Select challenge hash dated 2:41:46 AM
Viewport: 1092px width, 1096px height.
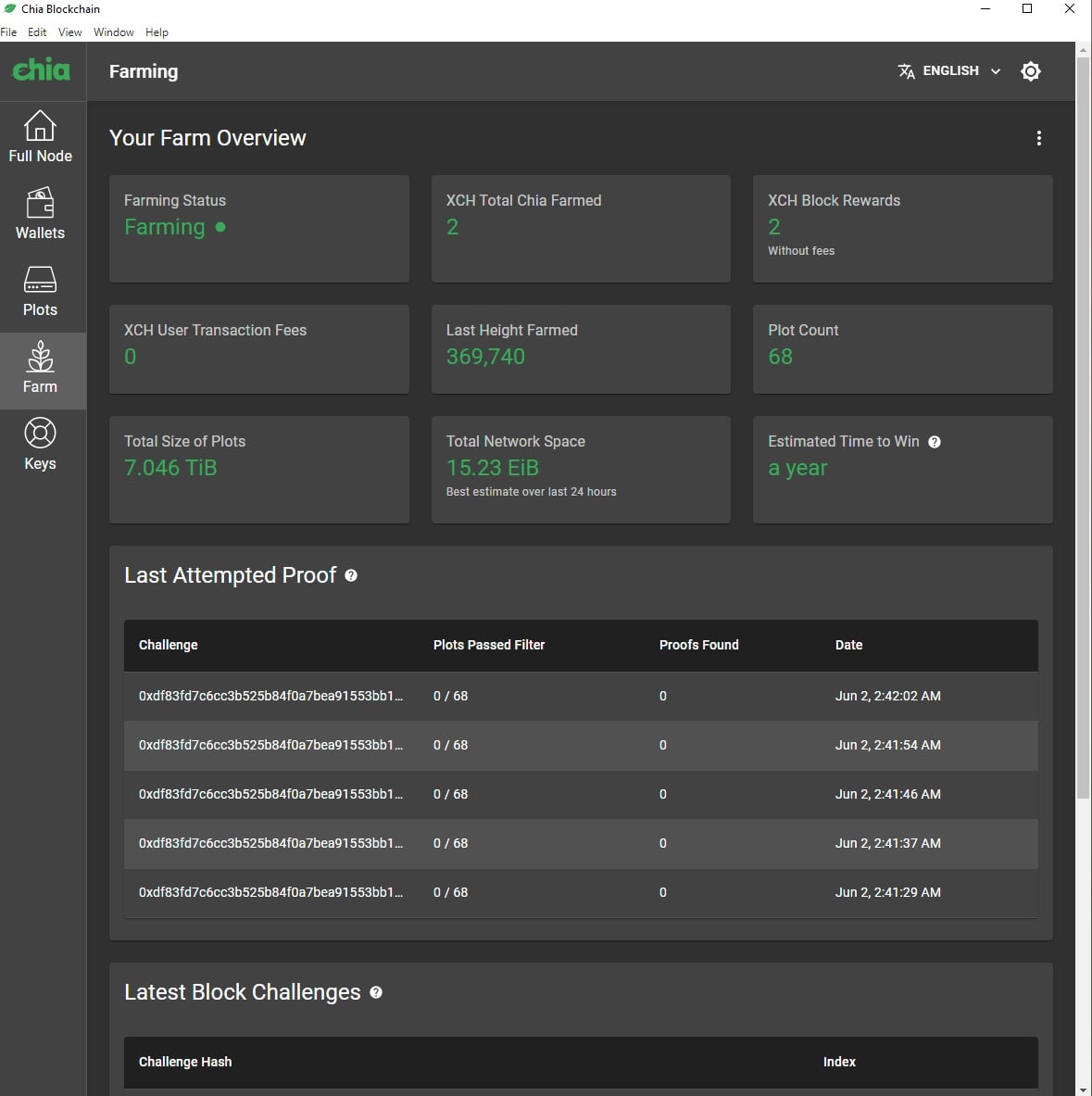tap(271, 794)
